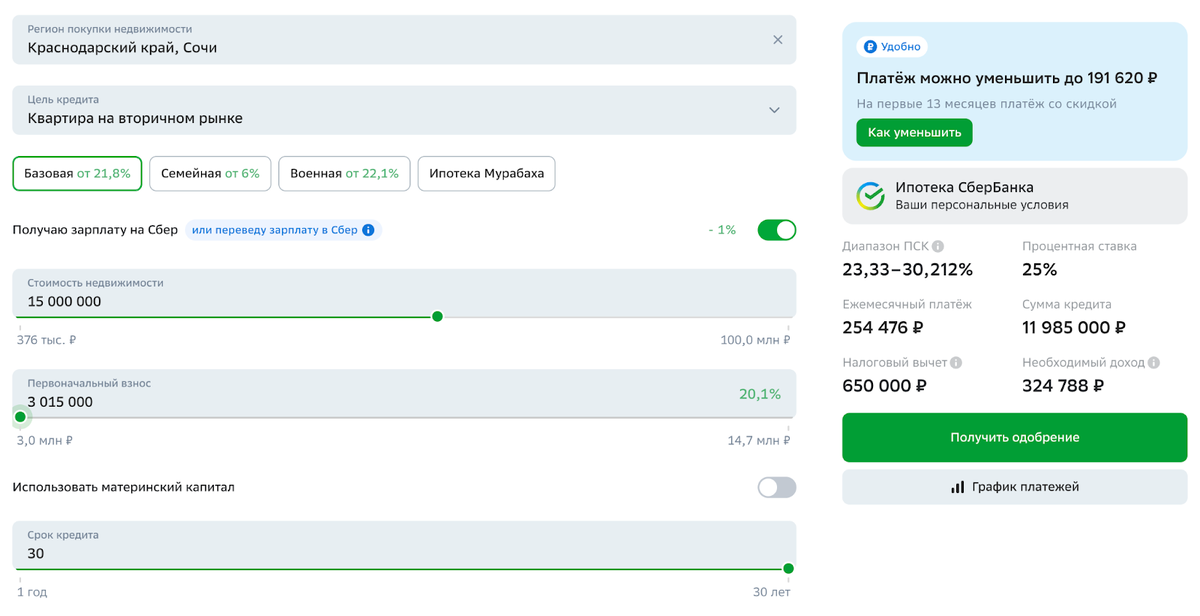1200x616 pixels.
Task: Click the 'Как уменьшить' button
Action: (914, 132)
